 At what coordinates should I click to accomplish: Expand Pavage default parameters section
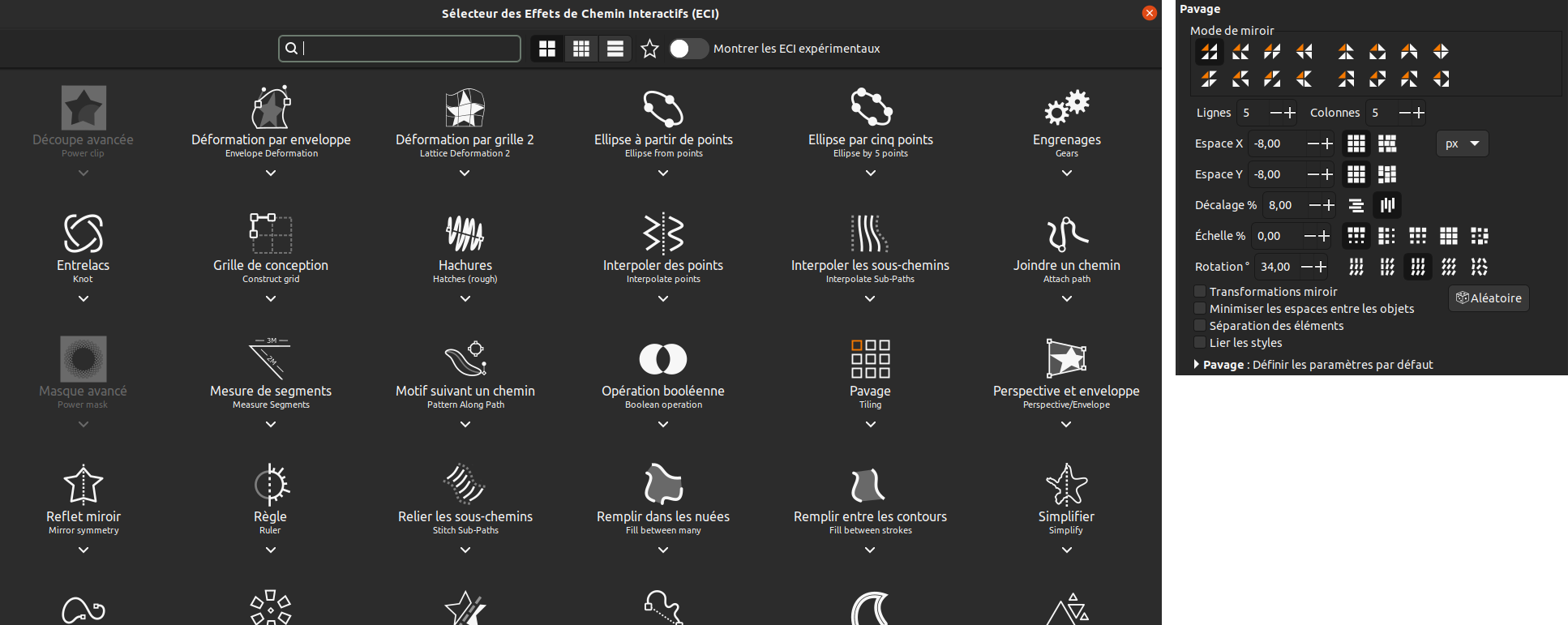pos(1197,365)
